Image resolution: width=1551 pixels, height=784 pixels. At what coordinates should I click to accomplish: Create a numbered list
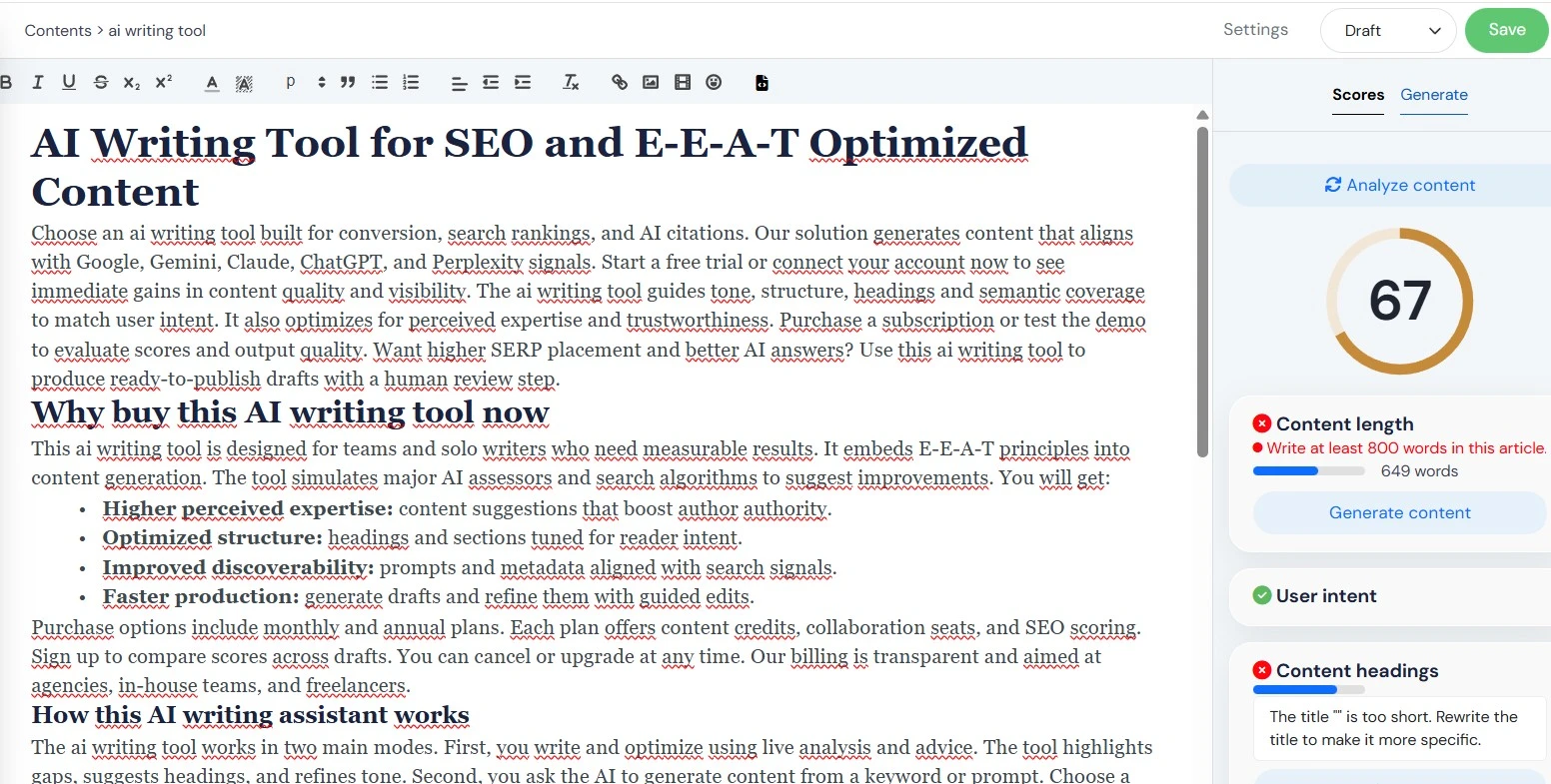tap(411, 83)
